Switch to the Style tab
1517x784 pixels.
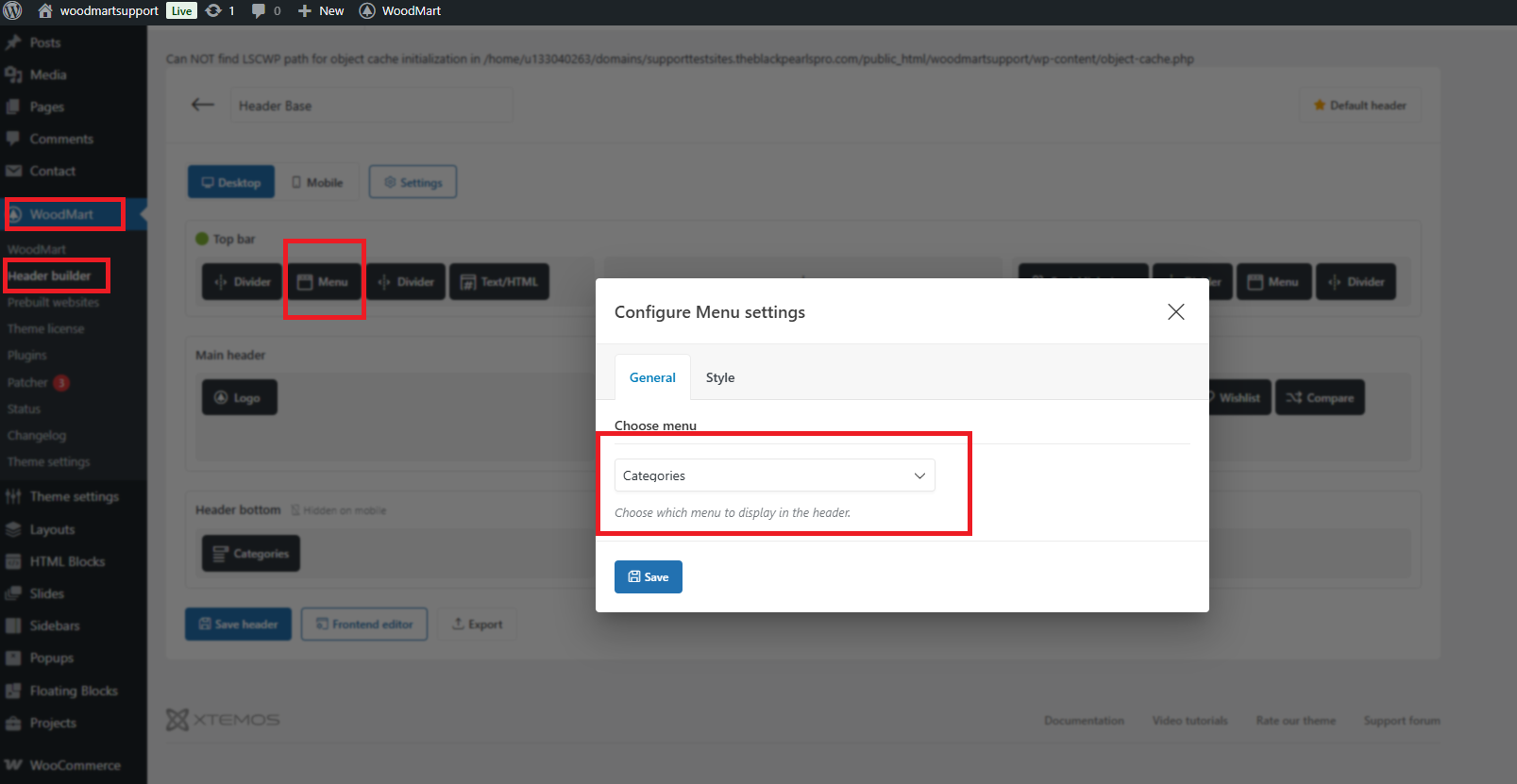click(x=720, y=377)
